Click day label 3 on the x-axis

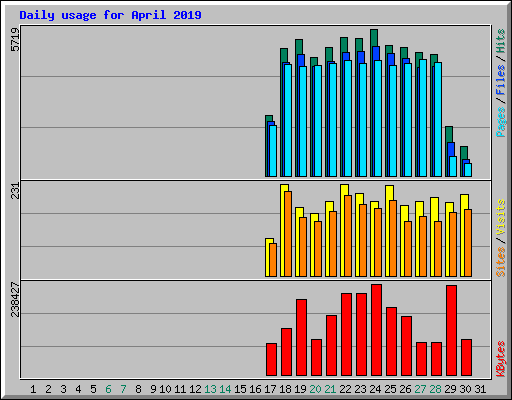click(63, 389)
